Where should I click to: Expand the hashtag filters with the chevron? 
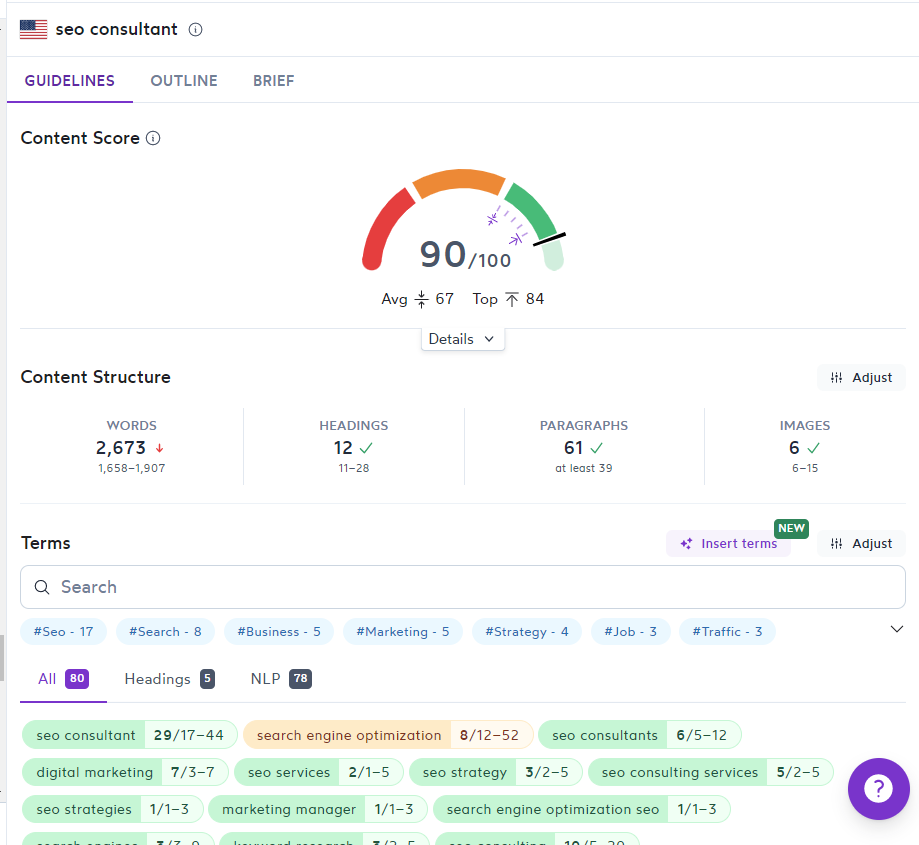(x=896, y=629)
